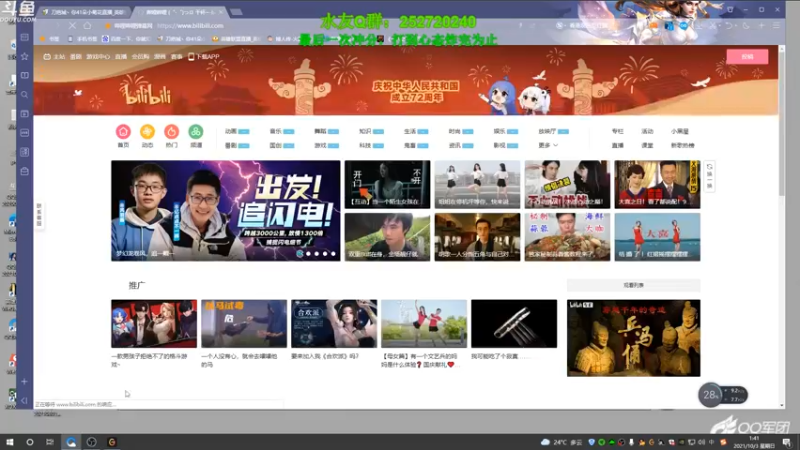Viewport: 800px width, 450px height.
Task: Open 游戏中心 in the top navigation
Action: pyautogui.click(x=98, y=57)
